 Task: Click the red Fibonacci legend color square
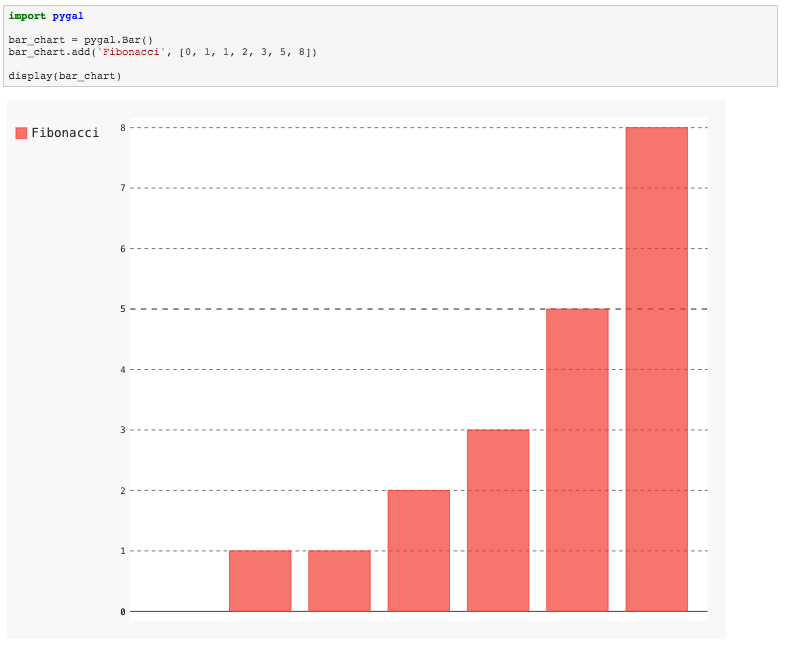(21, 133)
